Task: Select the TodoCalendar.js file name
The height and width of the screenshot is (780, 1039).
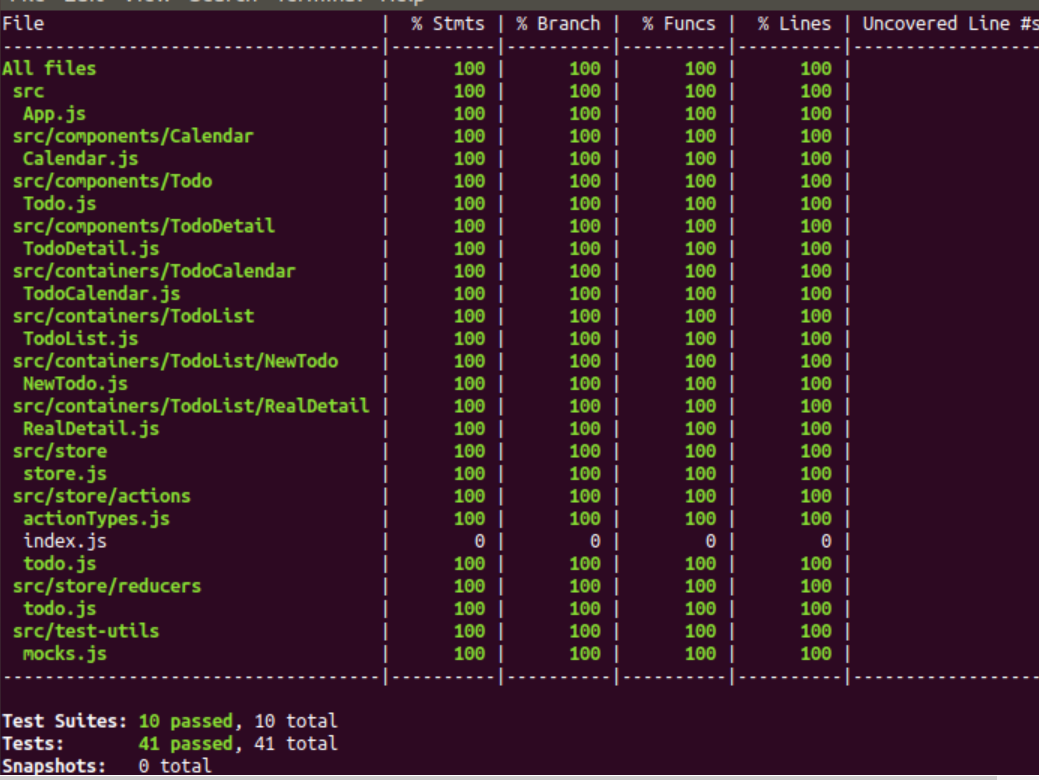Action: [101, 294]
